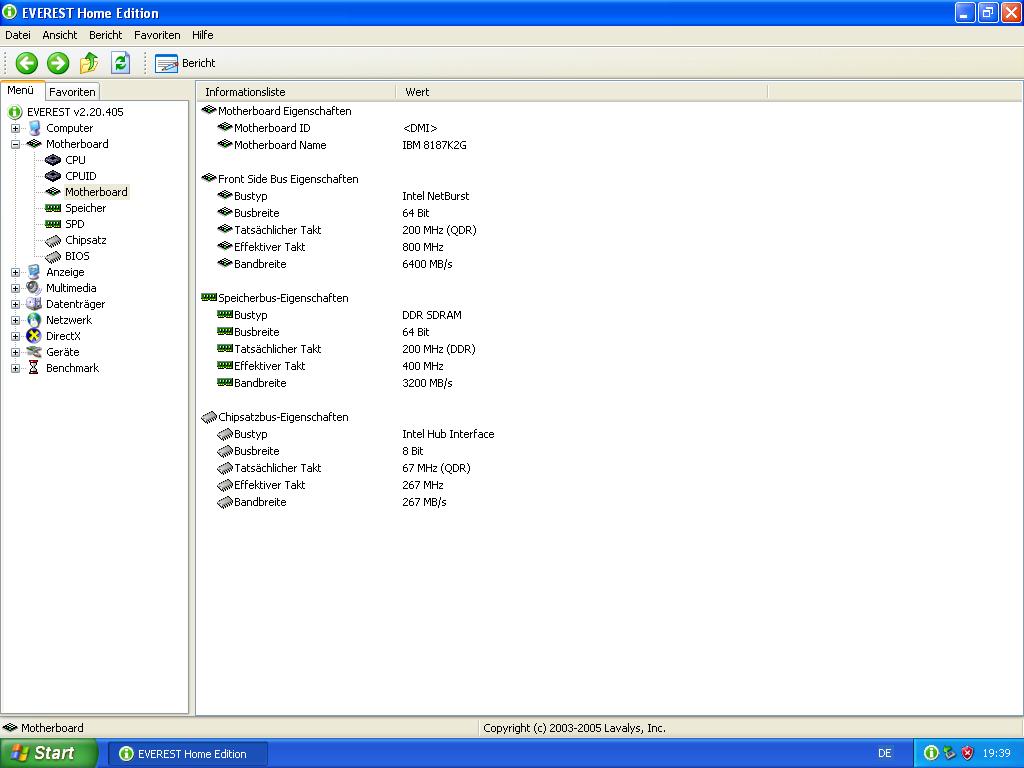Image resolution: width=1024 pixels, height=768 pixels.
Task: Click the 3200 MB/s value
Action: coord(427,383)
